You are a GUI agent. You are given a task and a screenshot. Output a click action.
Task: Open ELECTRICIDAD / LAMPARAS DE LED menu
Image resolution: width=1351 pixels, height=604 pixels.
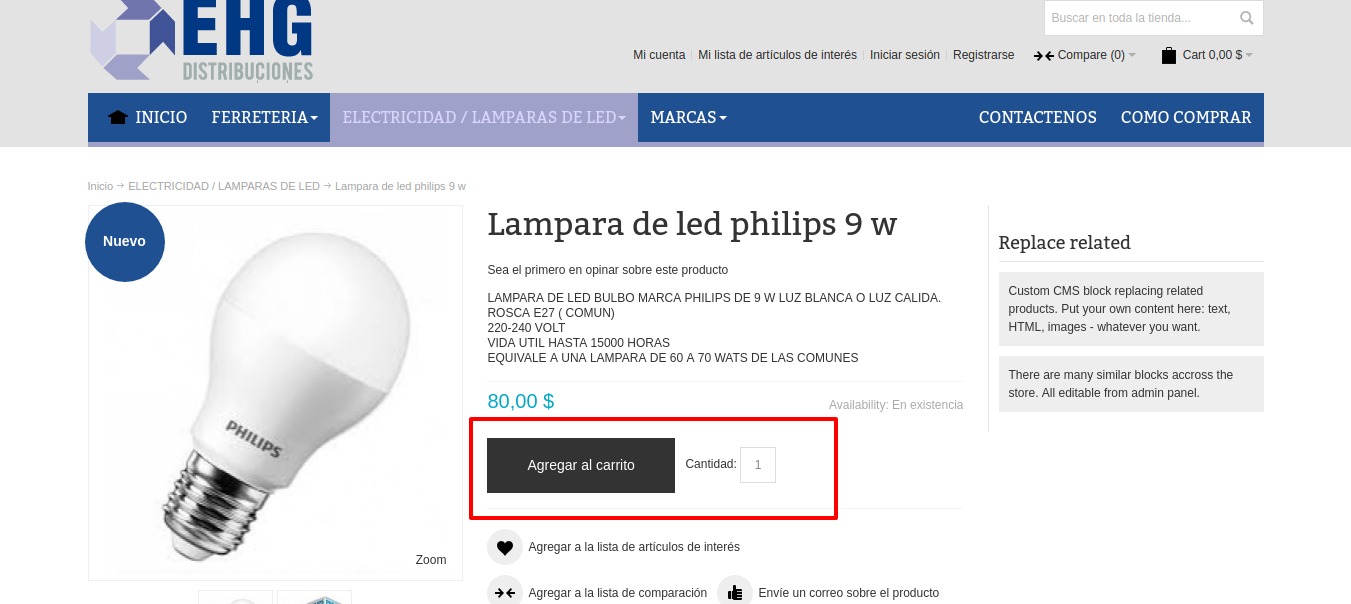pyautogui.click(x=484, y=118)
